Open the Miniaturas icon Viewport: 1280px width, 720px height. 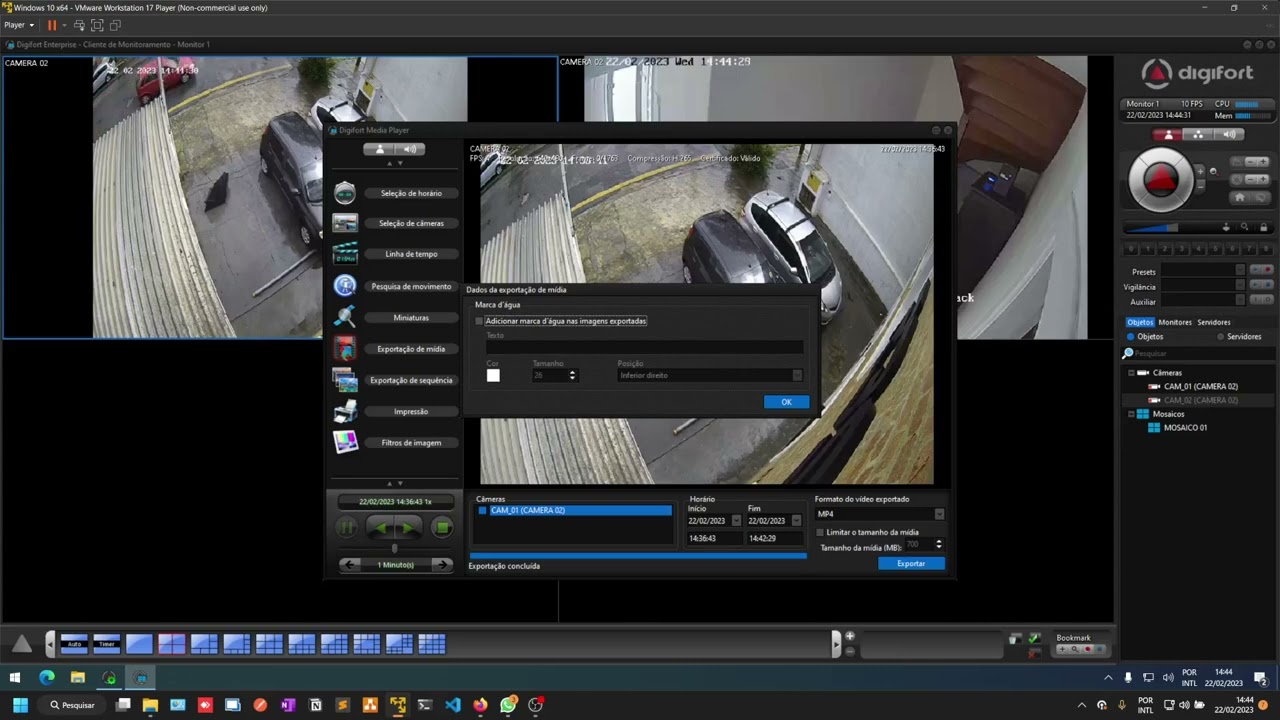point(345,317)
